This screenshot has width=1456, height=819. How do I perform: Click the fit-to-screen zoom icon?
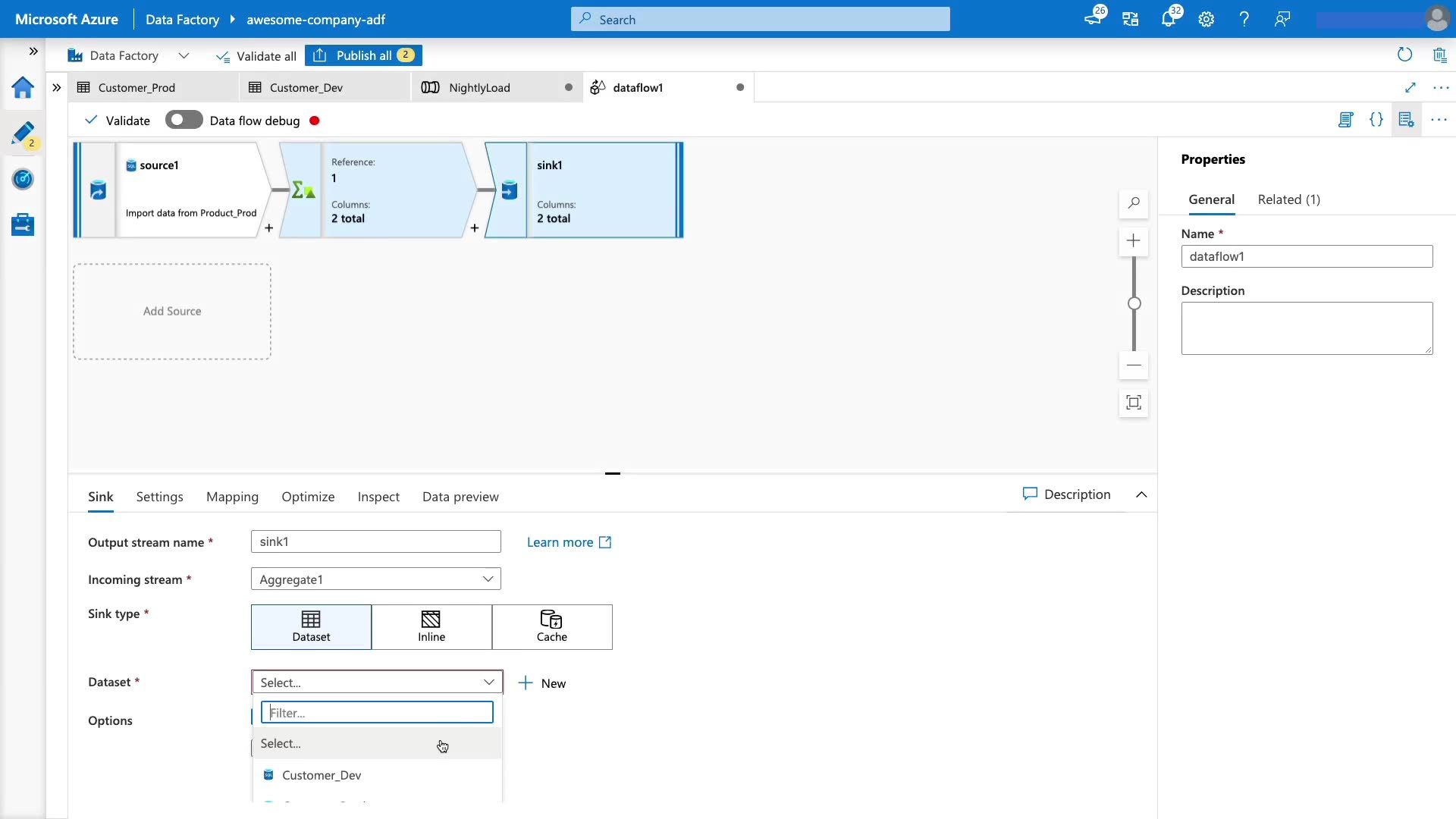pyautogui.click(x=1134, y=403)
